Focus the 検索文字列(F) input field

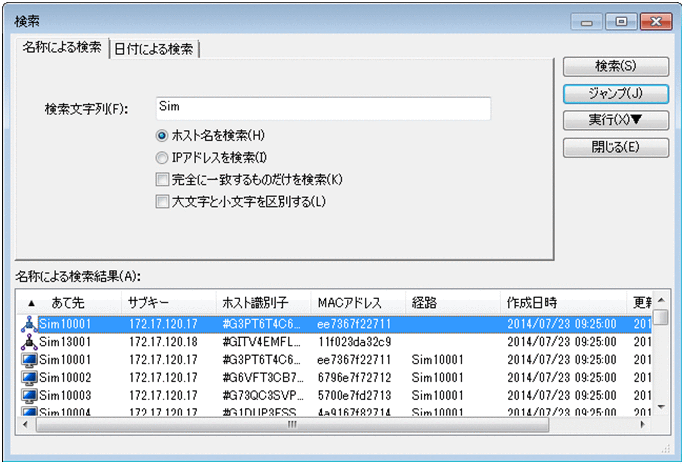[323, 108]
